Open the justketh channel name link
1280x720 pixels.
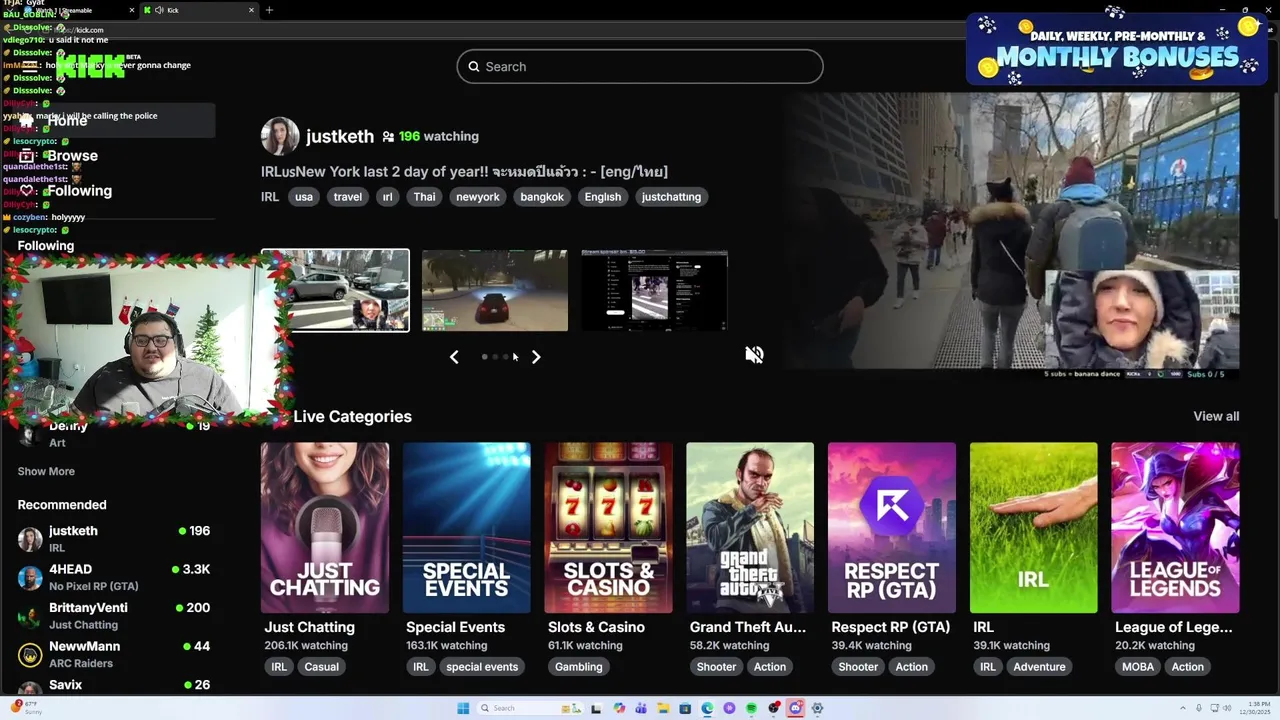(340, 136)
